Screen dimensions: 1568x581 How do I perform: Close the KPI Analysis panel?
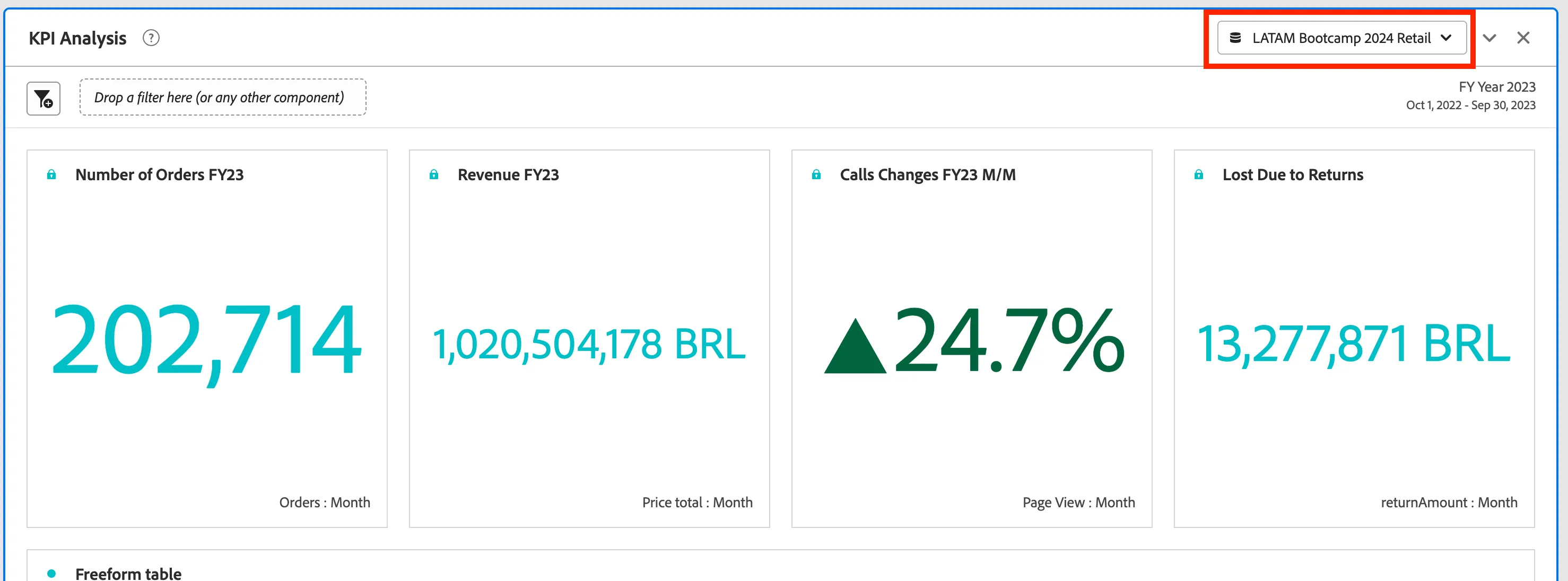click(1523, 38)
